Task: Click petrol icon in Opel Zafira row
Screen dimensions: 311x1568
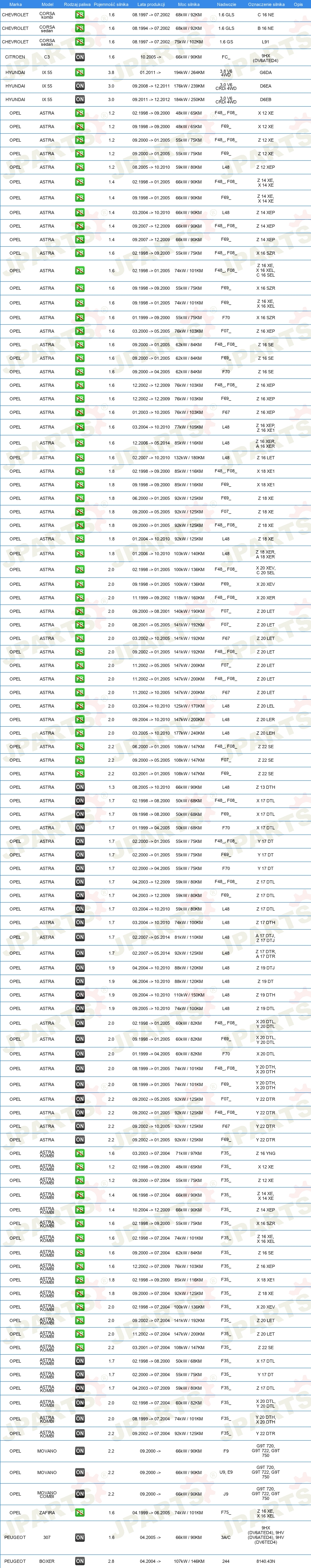Action: point(80,1513)
